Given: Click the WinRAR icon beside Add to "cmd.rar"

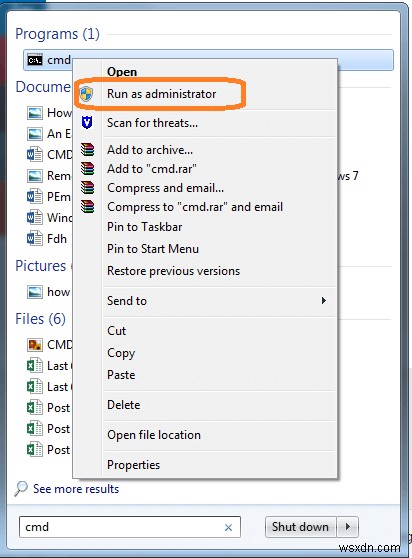Looking at the screenshot, I should tap(88, 168).
